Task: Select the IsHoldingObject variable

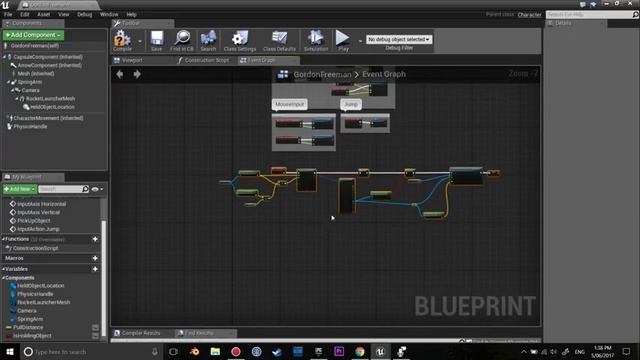Action: [32, 336]
